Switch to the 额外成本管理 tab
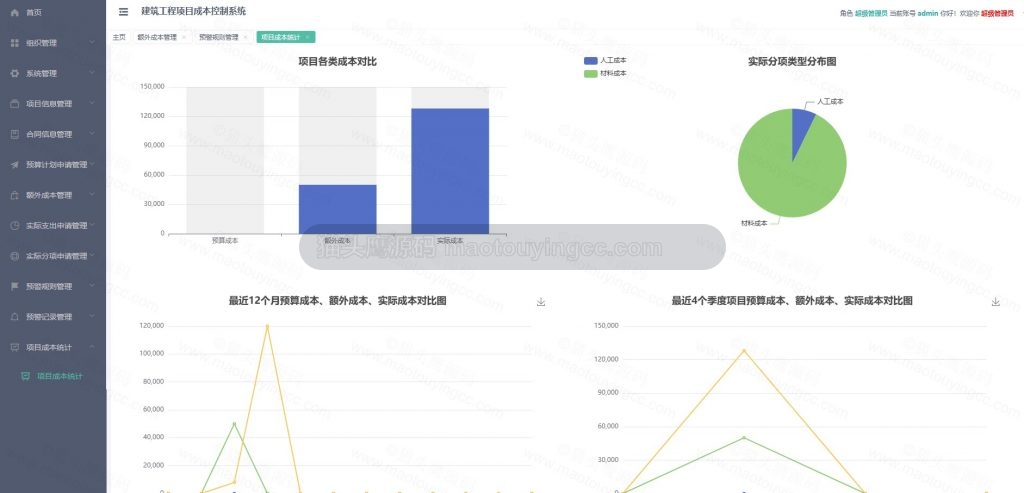Viewport: 1024px width, 493px height. (x=161, y=37)
